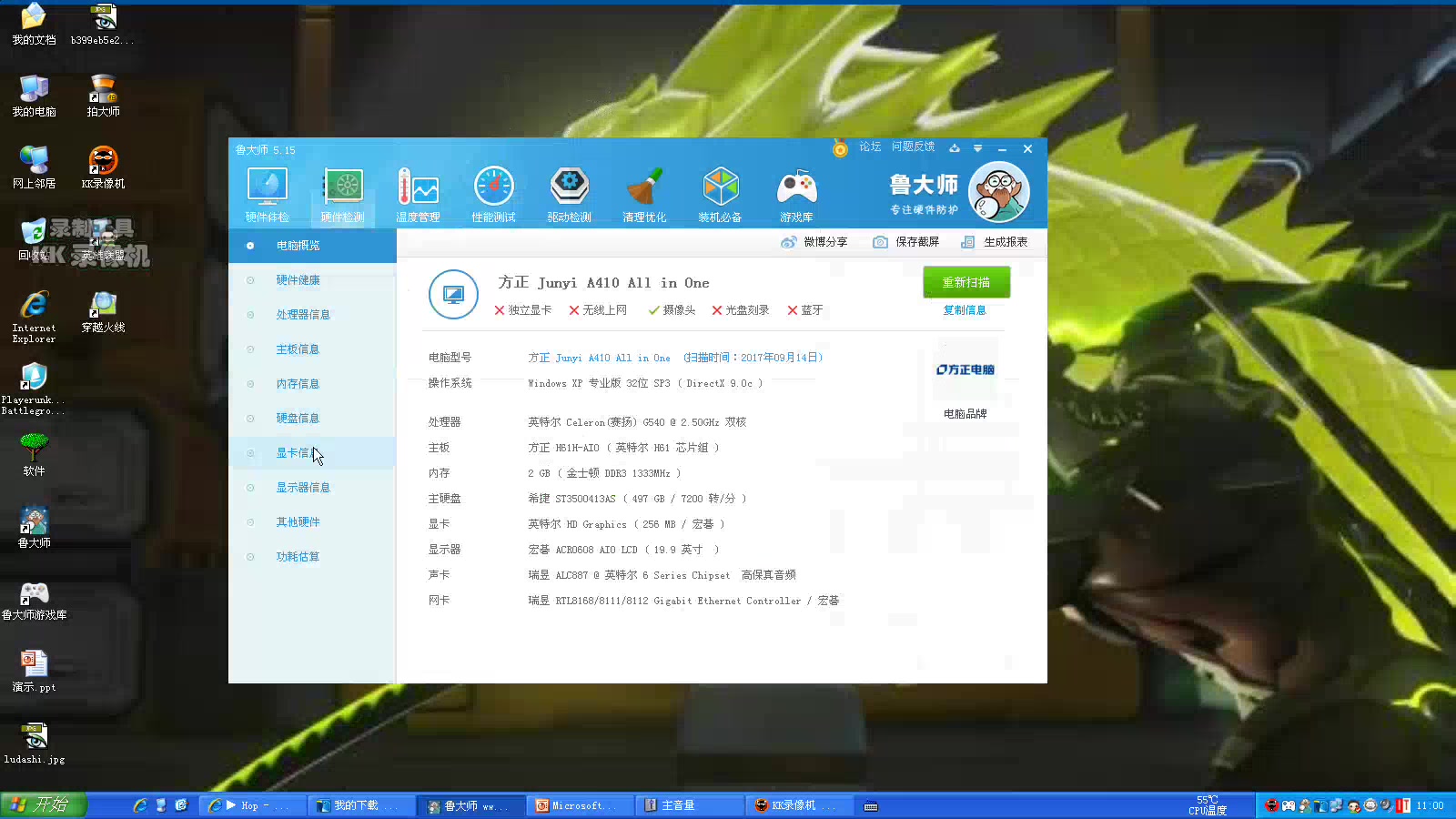Click the green 重新扫描 rescan button

(966, 282)
